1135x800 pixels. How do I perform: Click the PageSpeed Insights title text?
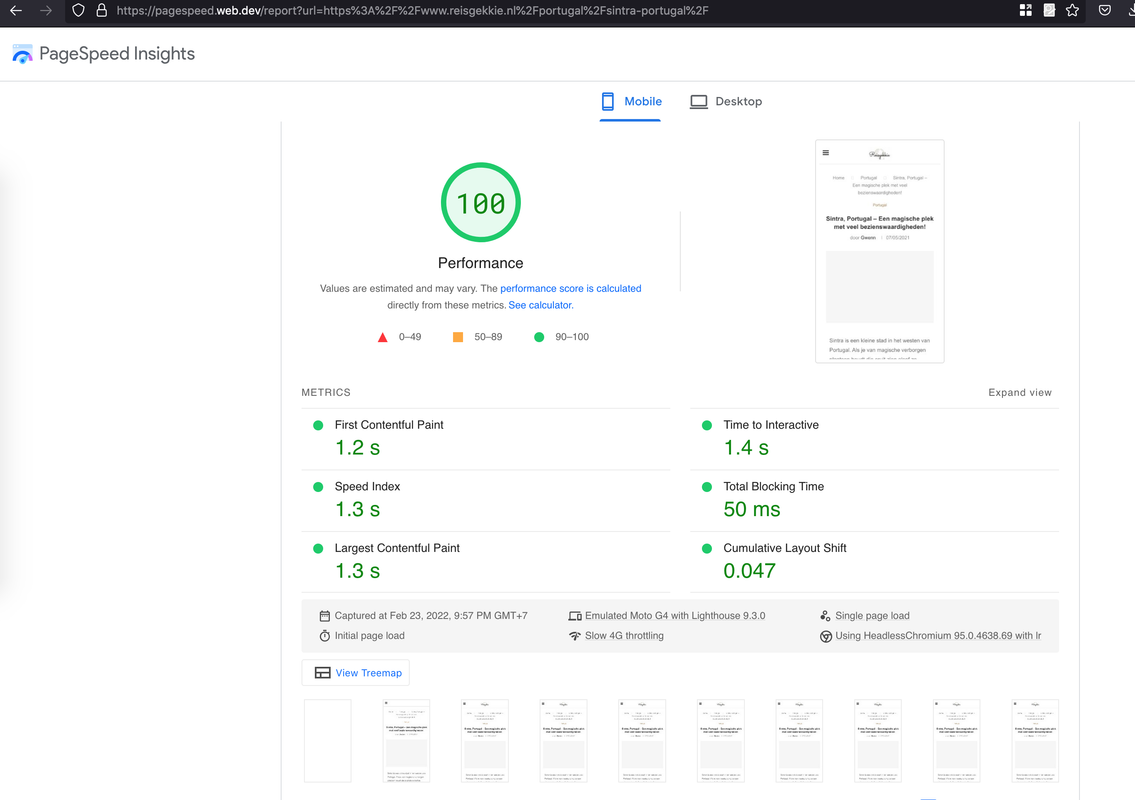pyautogui.click(x=117, y=54)
